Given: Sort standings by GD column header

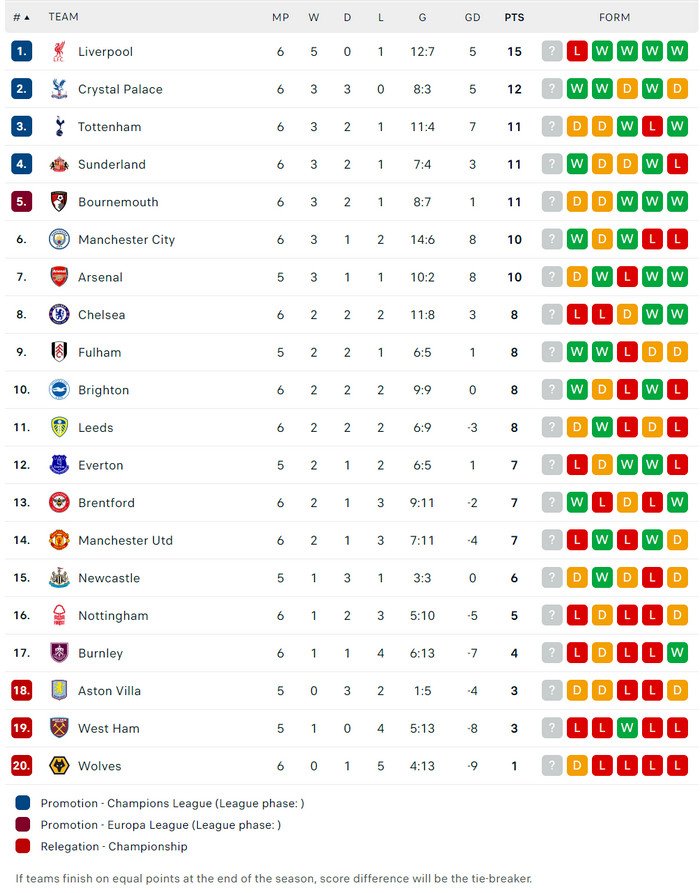Looking at the screenshot, I should click(473, 17).
